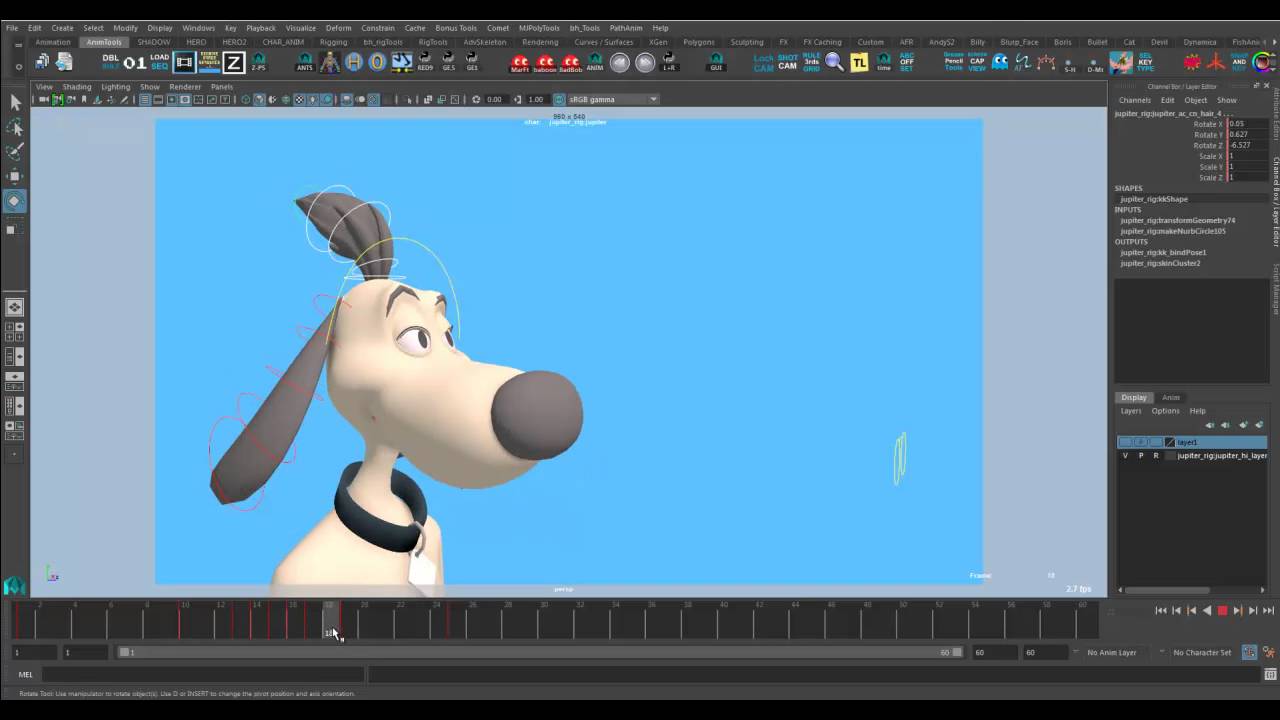Open the No Anim Layer dropdown
The height and width of the screenshot is (720, 1280).
[x=1112, y=652]
